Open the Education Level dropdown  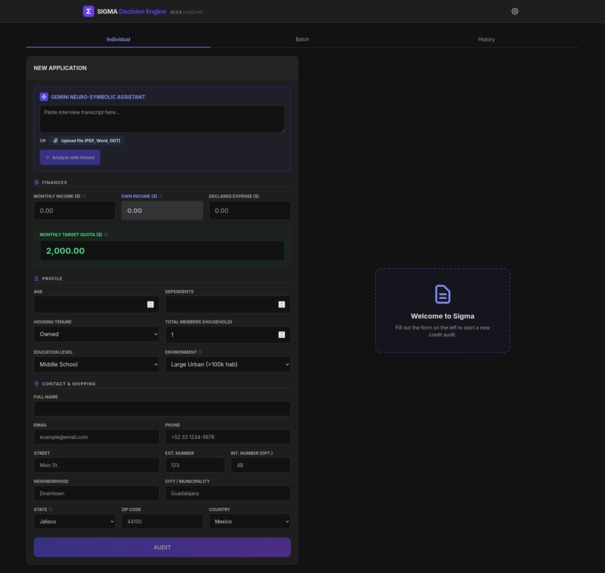tap(96, 364)
